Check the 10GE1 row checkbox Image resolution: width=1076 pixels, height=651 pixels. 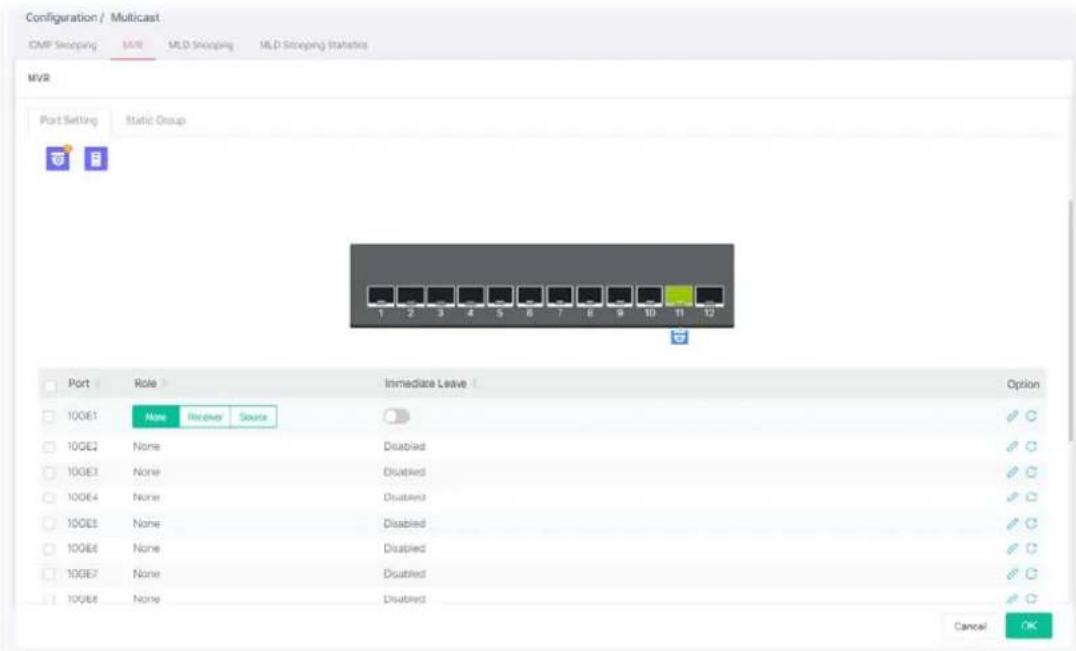(49, 416)
